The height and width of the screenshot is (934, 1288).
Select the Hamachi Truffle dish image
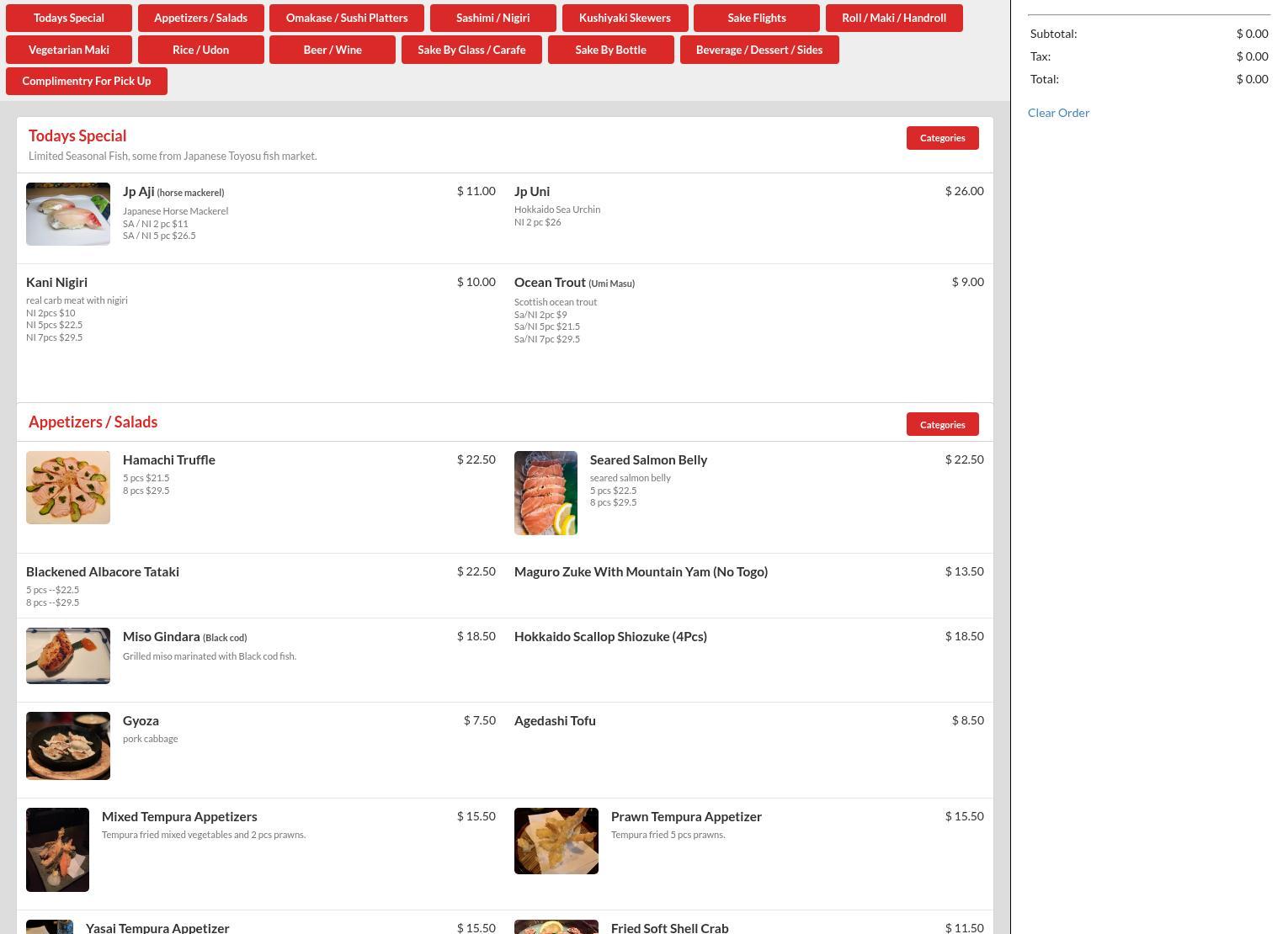68,487
